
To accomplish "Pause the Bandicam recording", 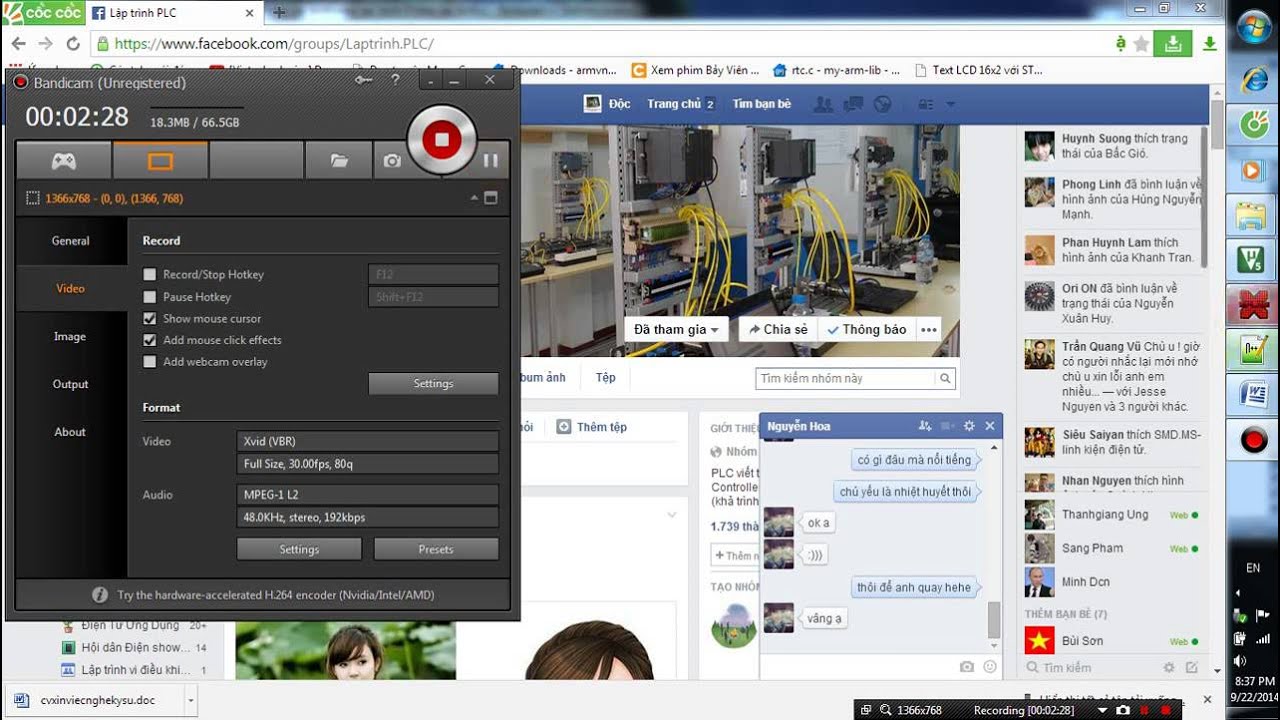I will click(x=490, y=160).
